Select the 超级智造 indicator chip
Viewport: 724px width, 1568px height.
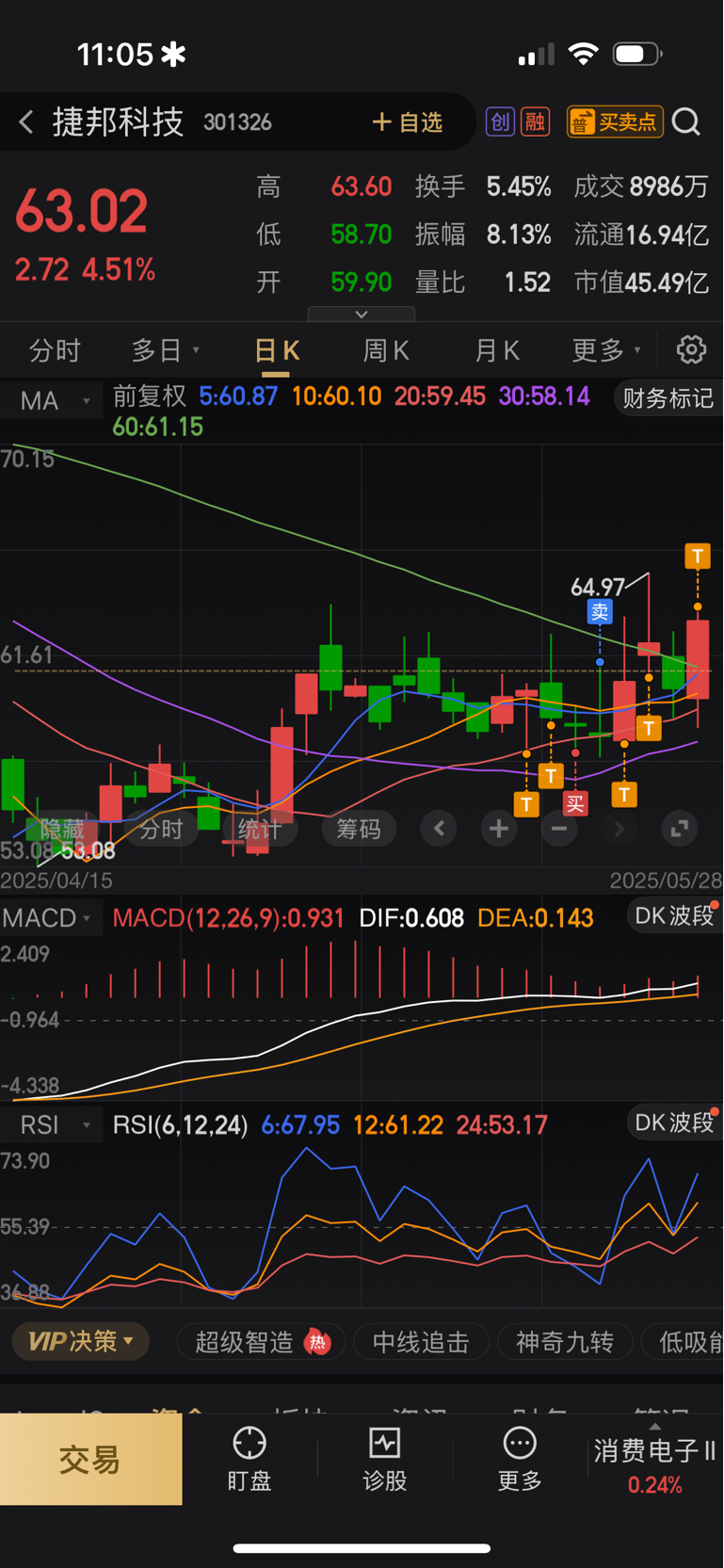click(x=261, y=1342)
